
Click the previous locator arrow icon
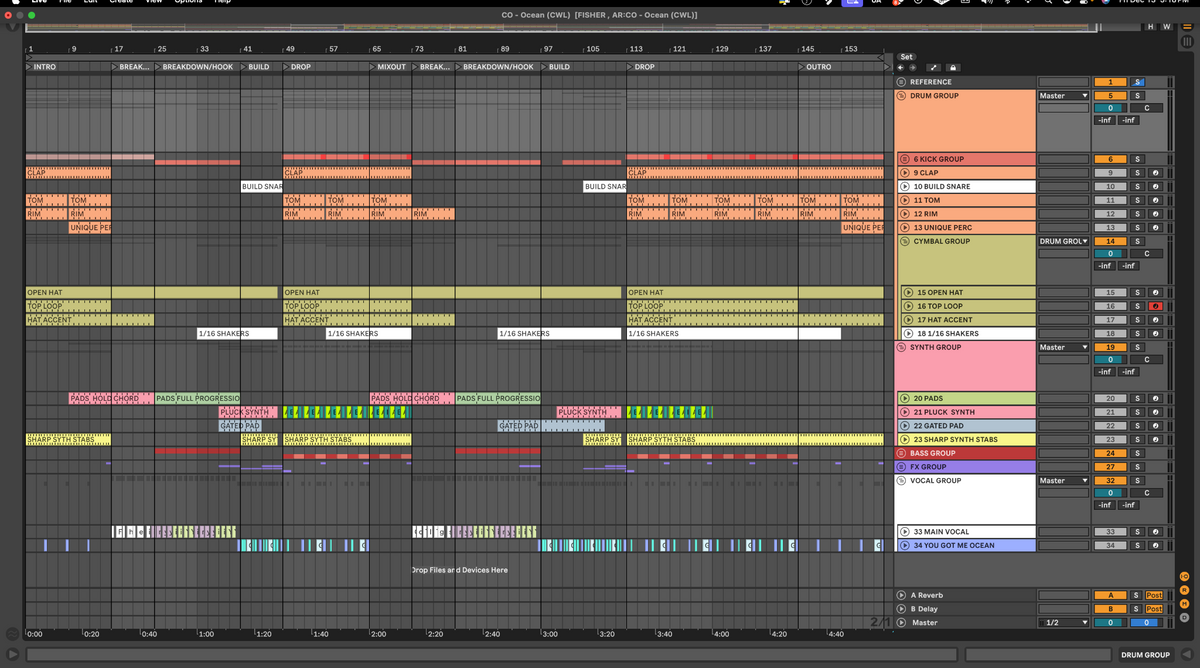[x=900, y=68]
